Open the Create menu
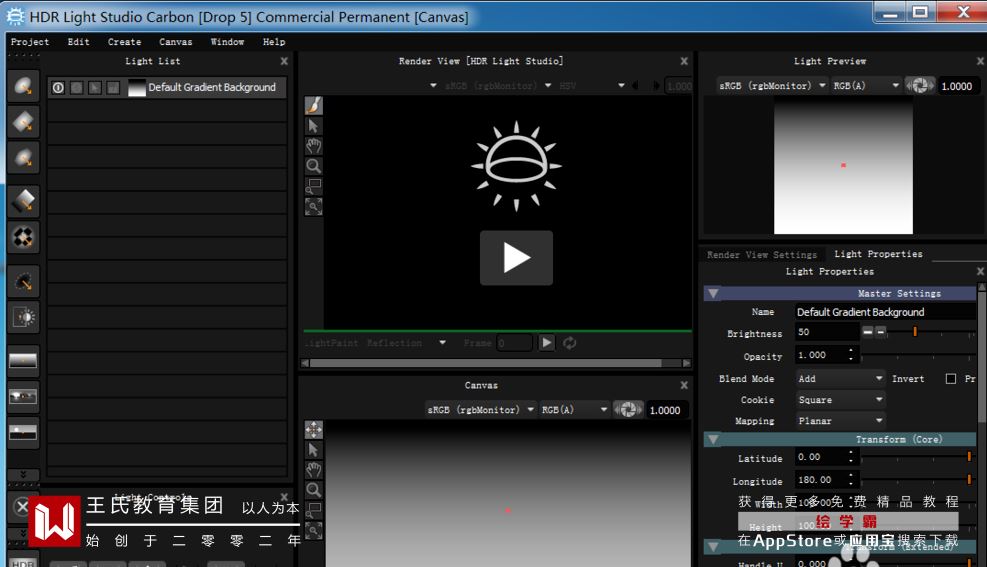The image size is (987, 567). click(124, 42)
